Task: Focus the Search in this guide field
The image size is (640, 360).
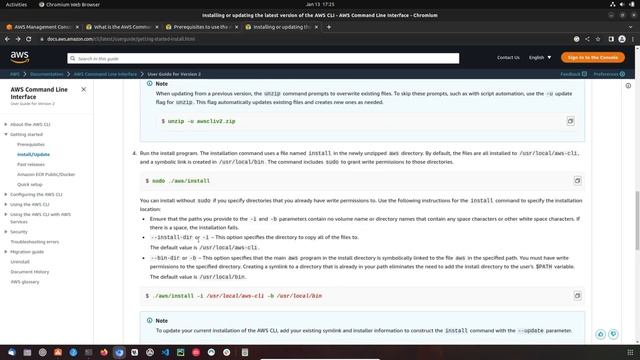Action: 263,58
